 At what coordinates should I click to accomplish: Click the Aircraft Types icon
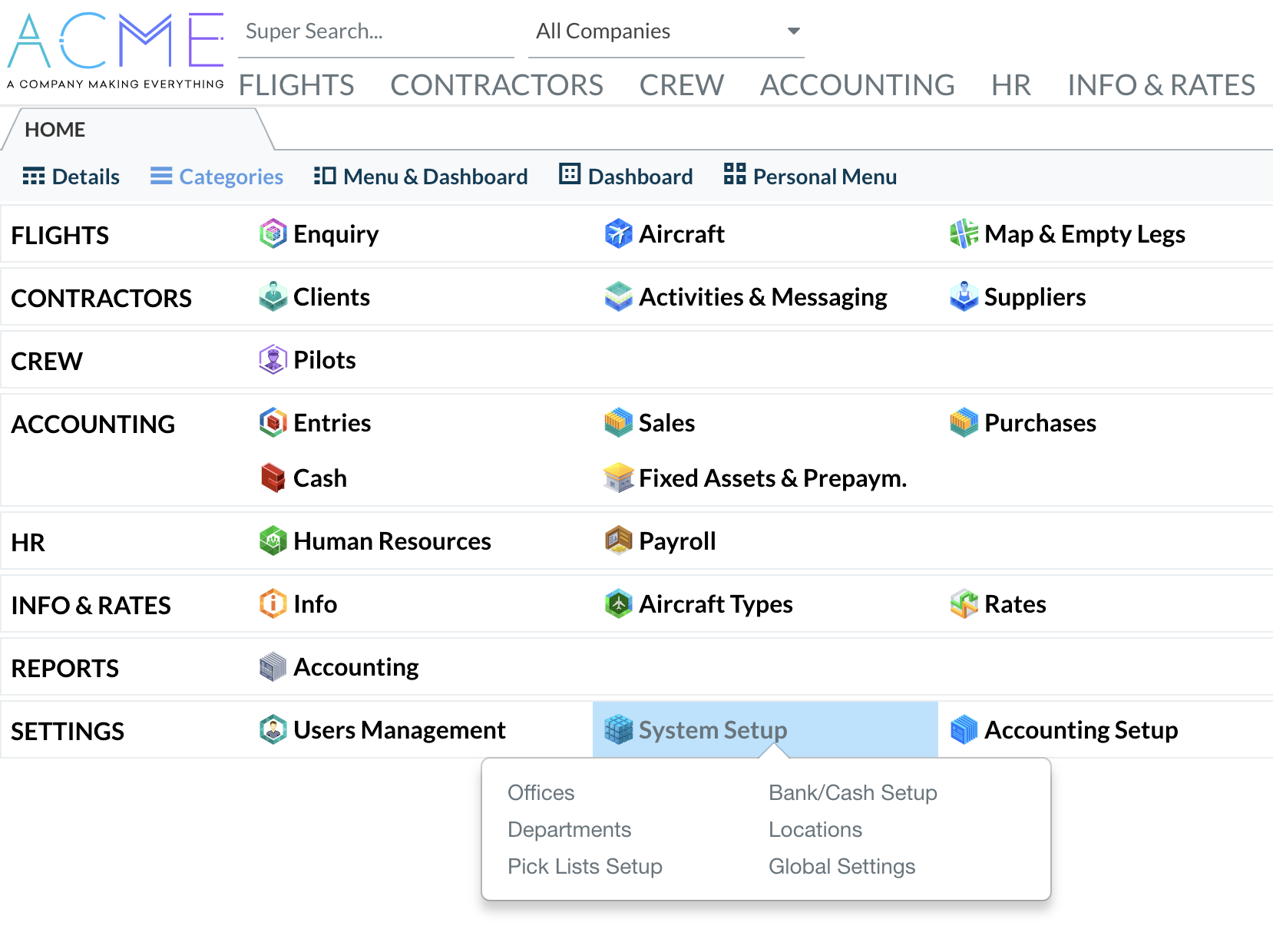pos(618,604)
